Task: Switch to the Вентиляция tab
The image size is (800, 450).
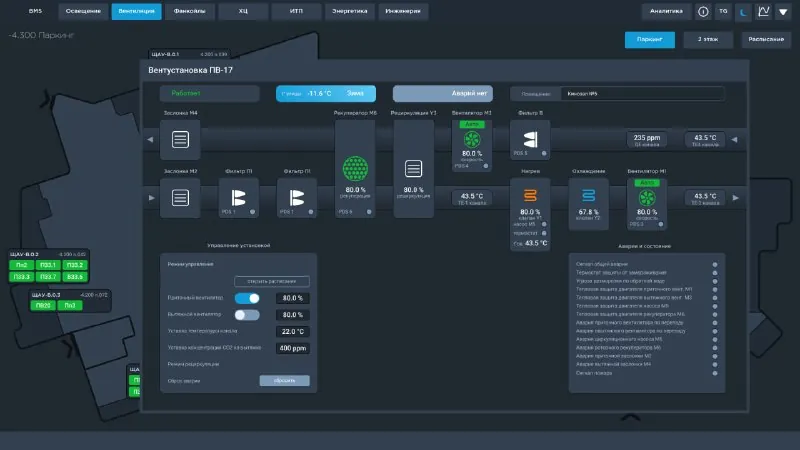Action: pyautogui.click(x=136, y=11)
